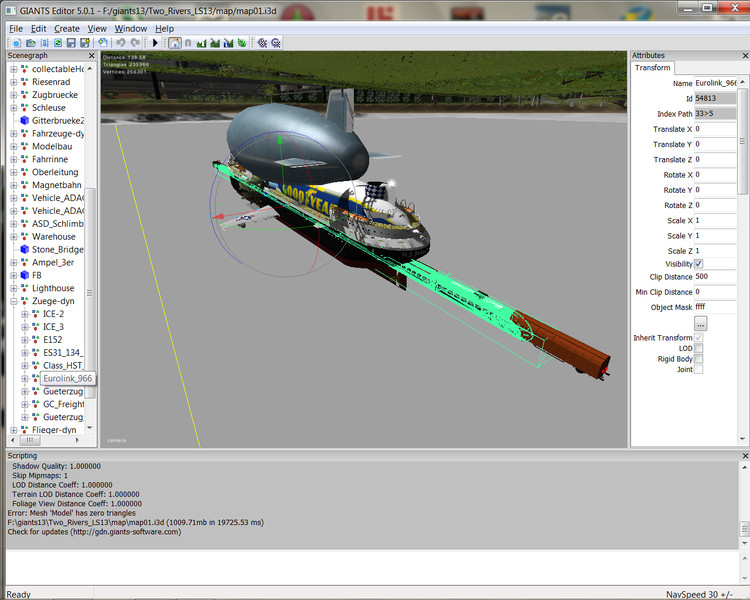Expand the Ampel_3er tree node
Screen dimensions: 750x600
[13, 262]
